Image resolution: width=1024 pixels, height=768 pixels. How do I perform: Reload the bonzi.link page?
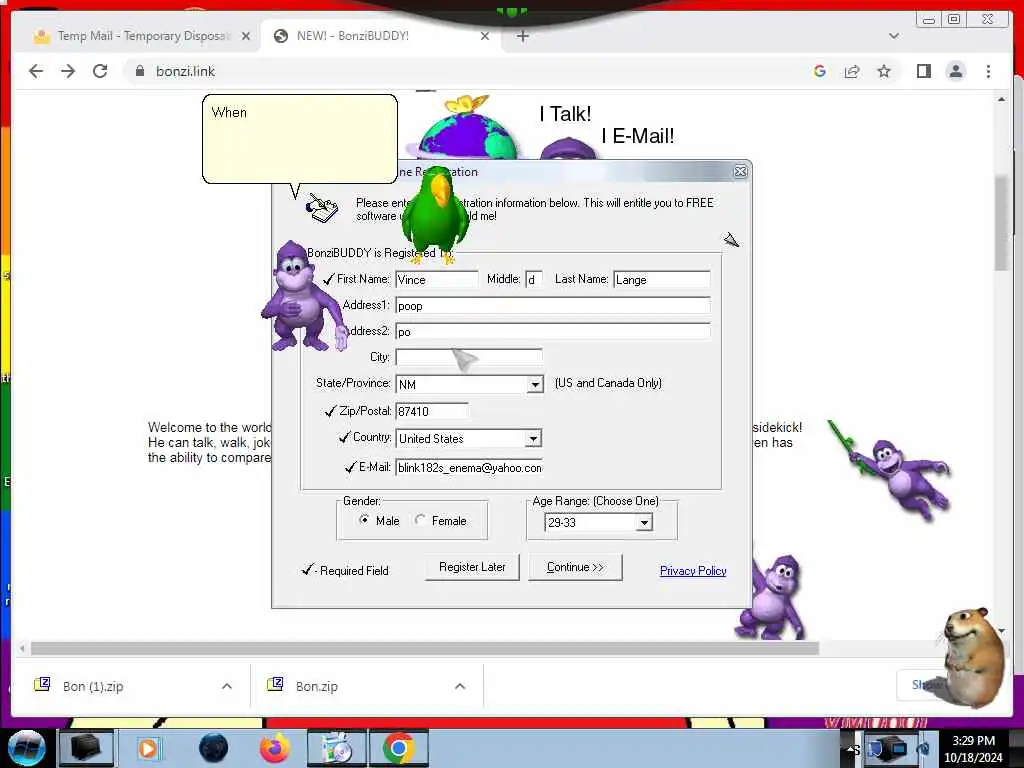tap(100, 71)
